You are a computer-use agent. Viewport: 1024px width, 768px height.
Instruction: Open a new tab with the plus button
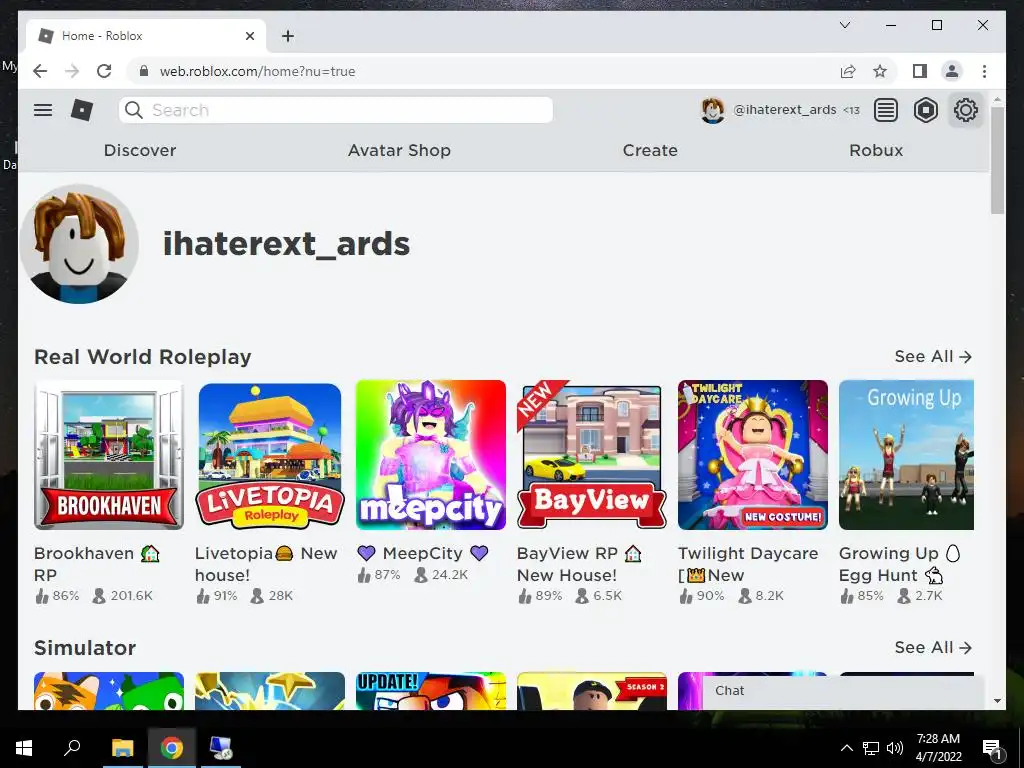pos(288,36)
